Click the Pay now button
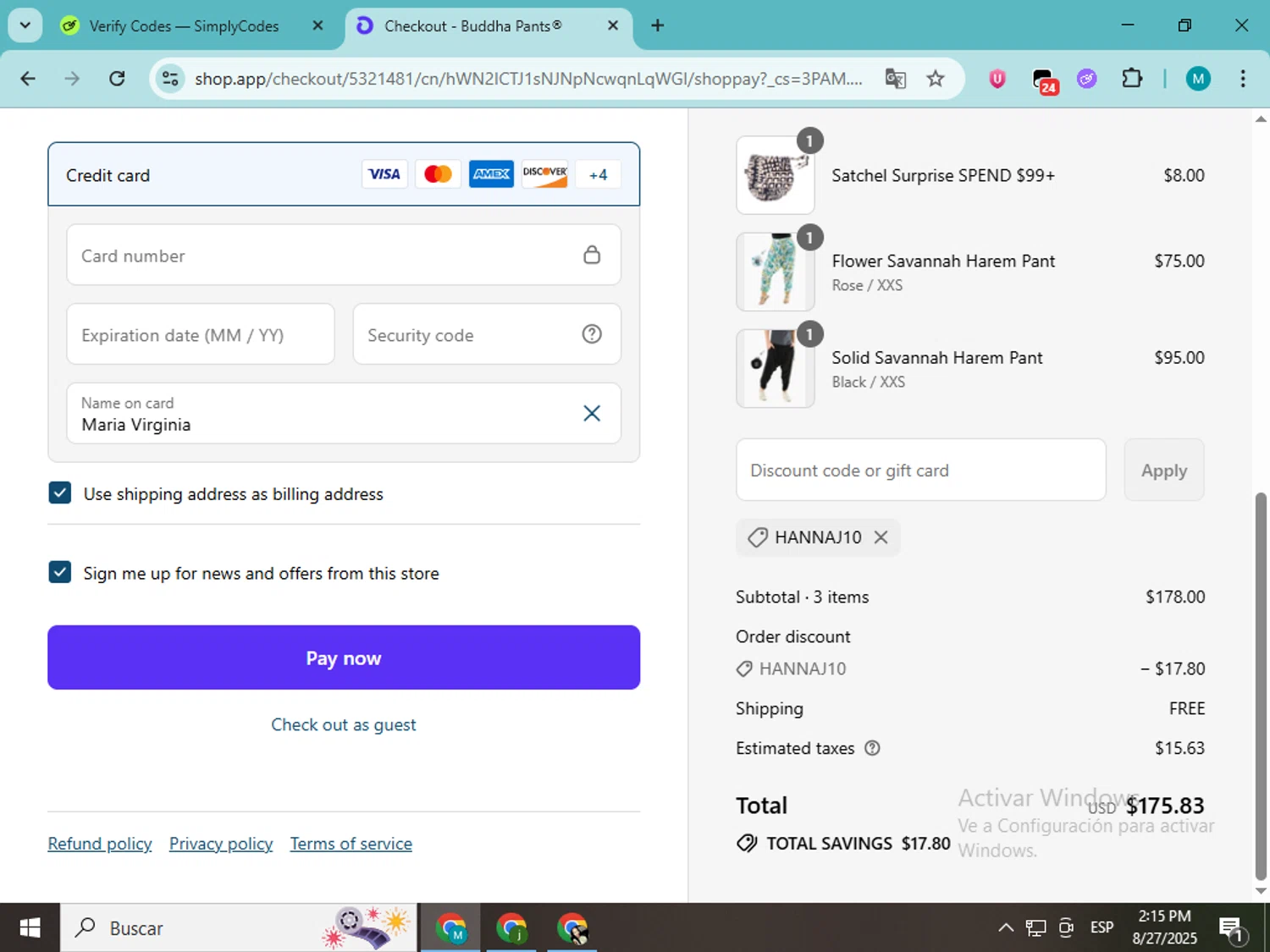 tap(344, 658)
